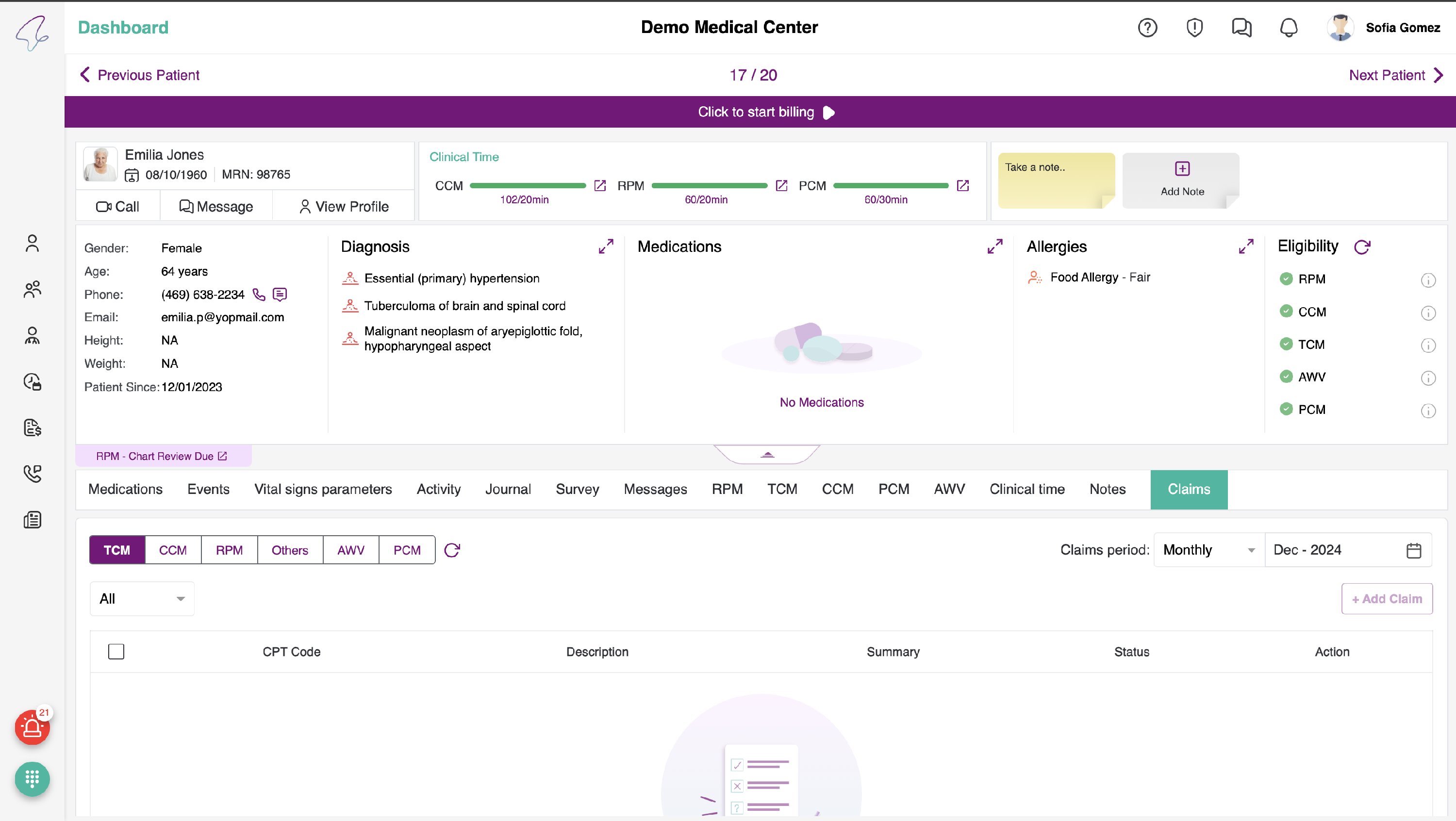
Task: Go to Next Patient
Action: tap(1395, 75)
